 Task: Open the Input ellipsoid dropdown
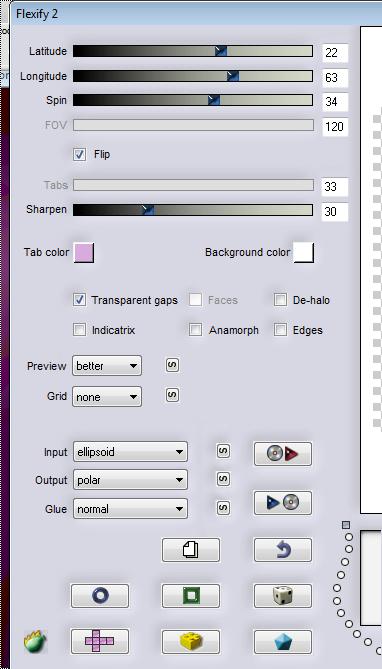point(130,452)
